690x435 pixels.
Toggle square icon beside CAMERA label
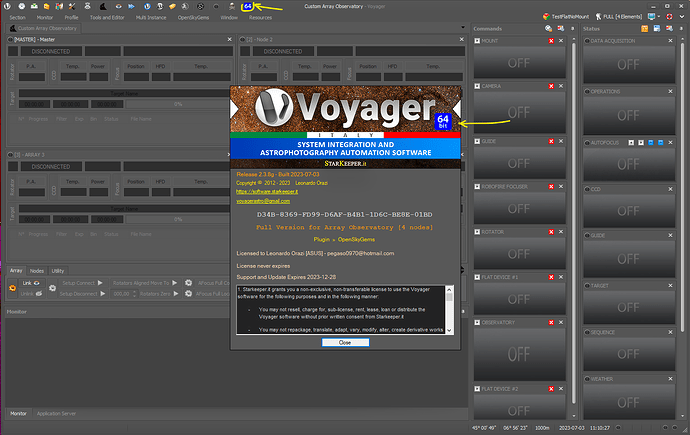coord(477,86)
